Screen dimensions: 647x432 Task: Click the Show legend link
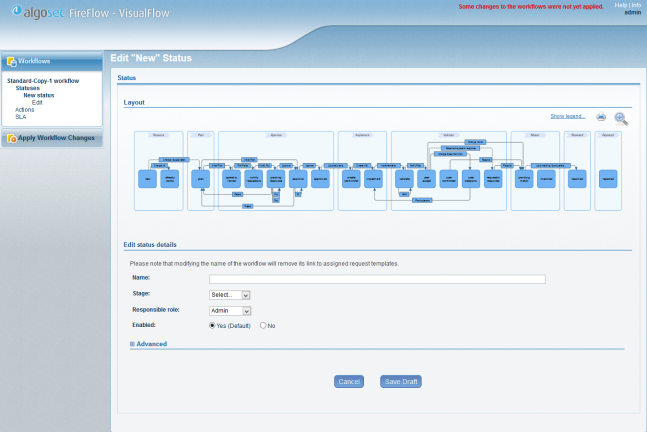tap(568, 116)
